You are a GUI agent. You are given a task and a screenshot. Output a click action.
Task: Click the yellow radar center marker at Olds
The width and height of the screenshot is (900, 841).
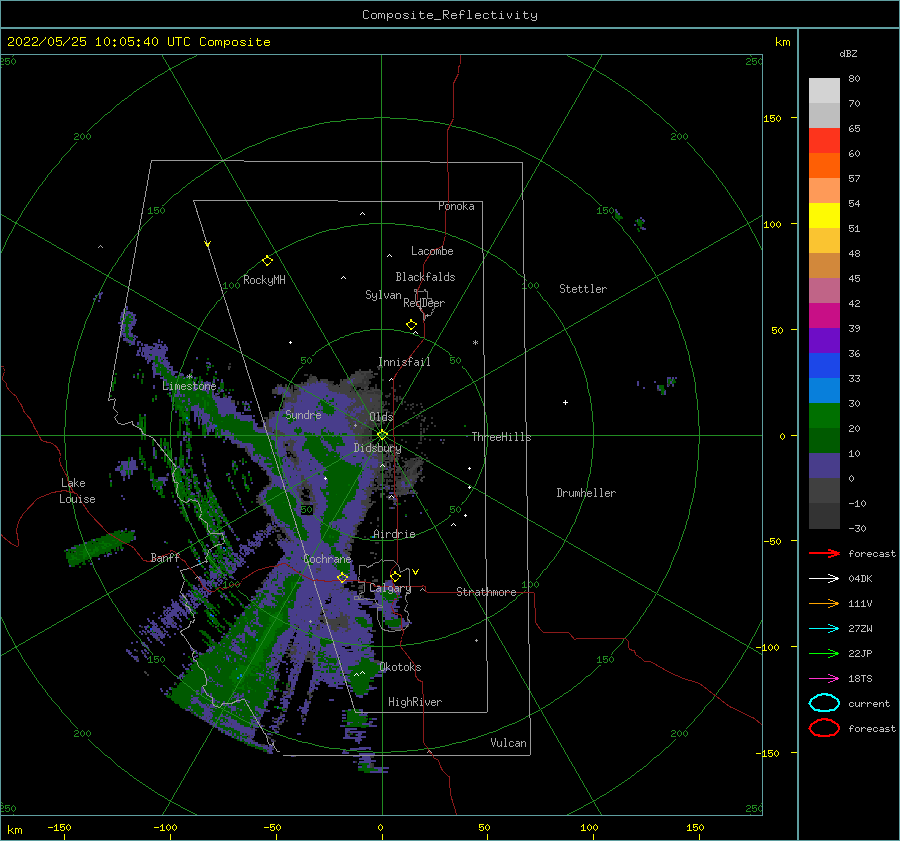tap(382, 435)
